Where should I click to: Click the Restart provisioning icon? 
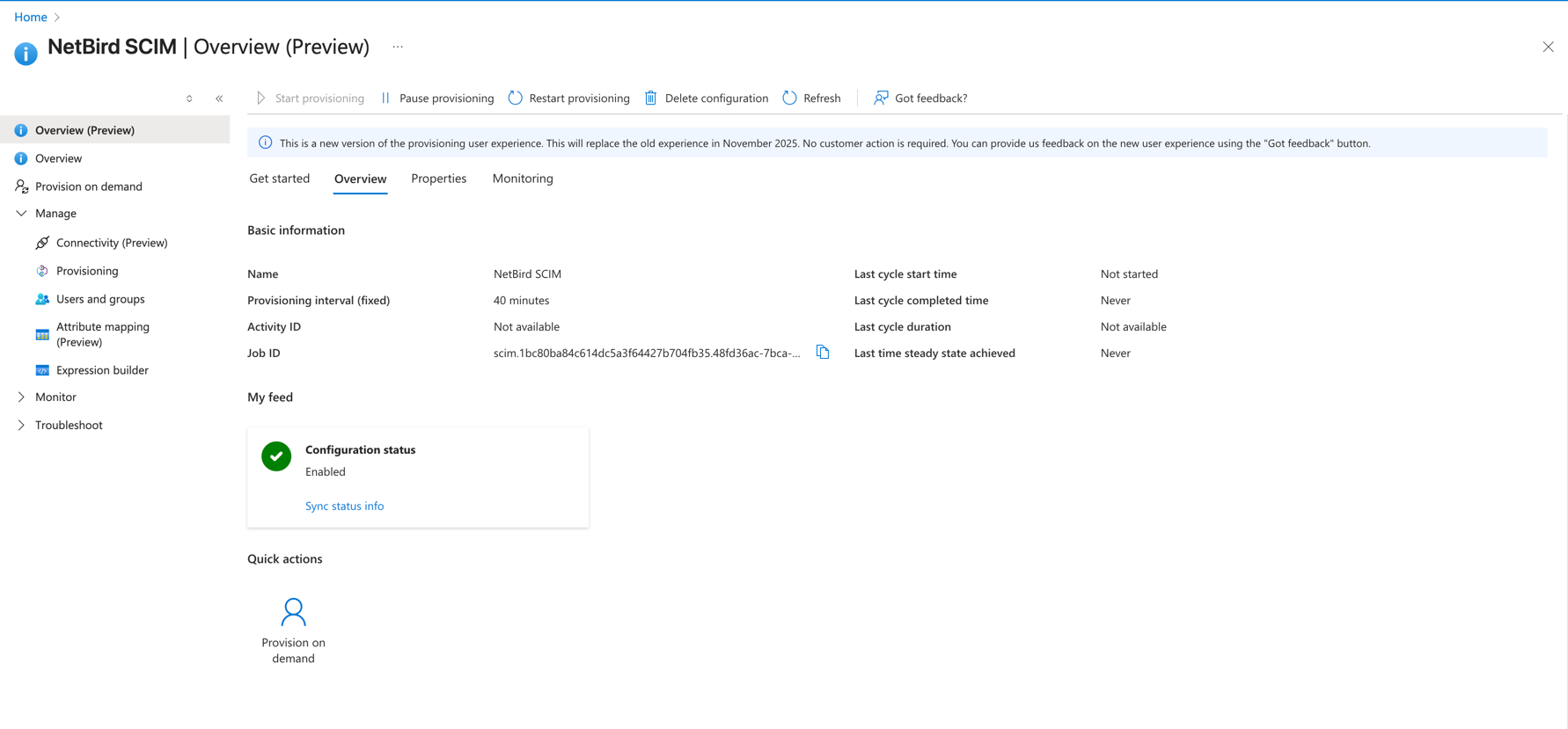pyautogui.click(x=516, y=98)
